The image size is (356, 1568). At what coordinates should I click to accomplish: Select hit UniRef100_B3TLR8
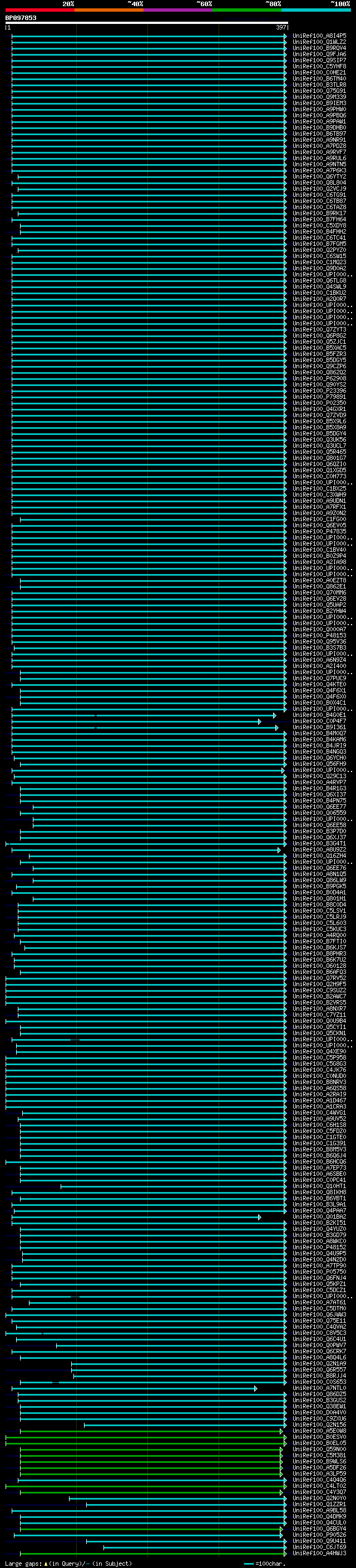[319, 85]
